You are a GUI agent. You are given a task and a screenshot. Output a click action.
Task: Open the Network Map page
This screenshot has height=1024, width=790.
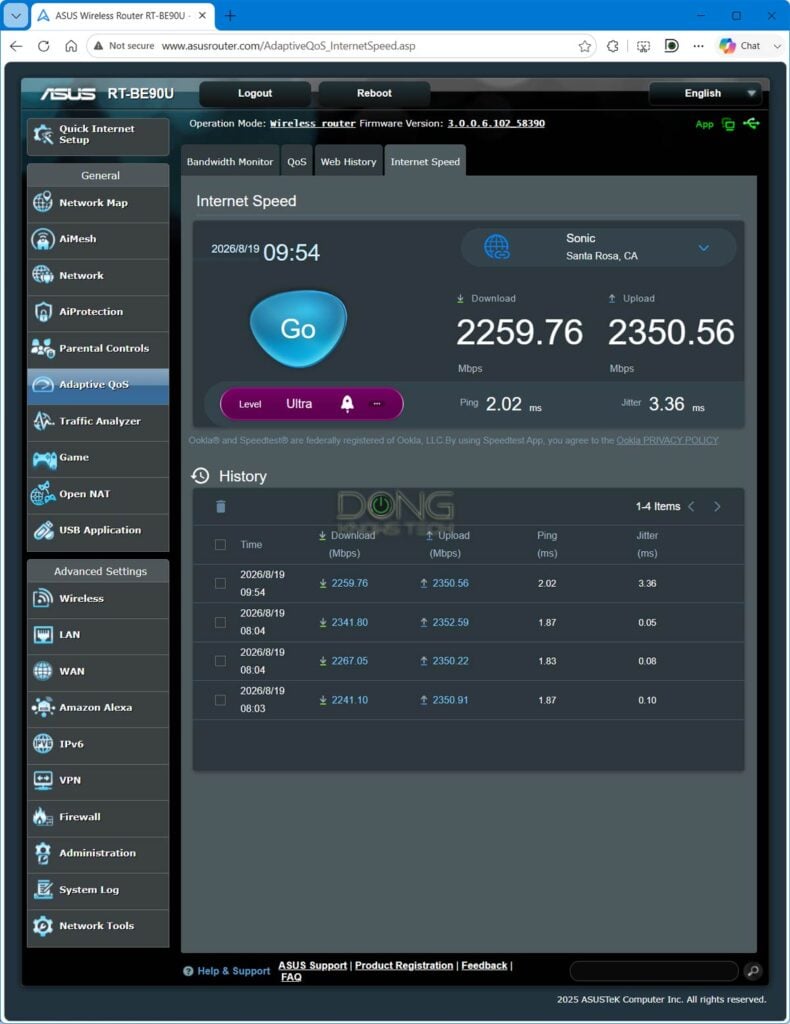point(98,202)
